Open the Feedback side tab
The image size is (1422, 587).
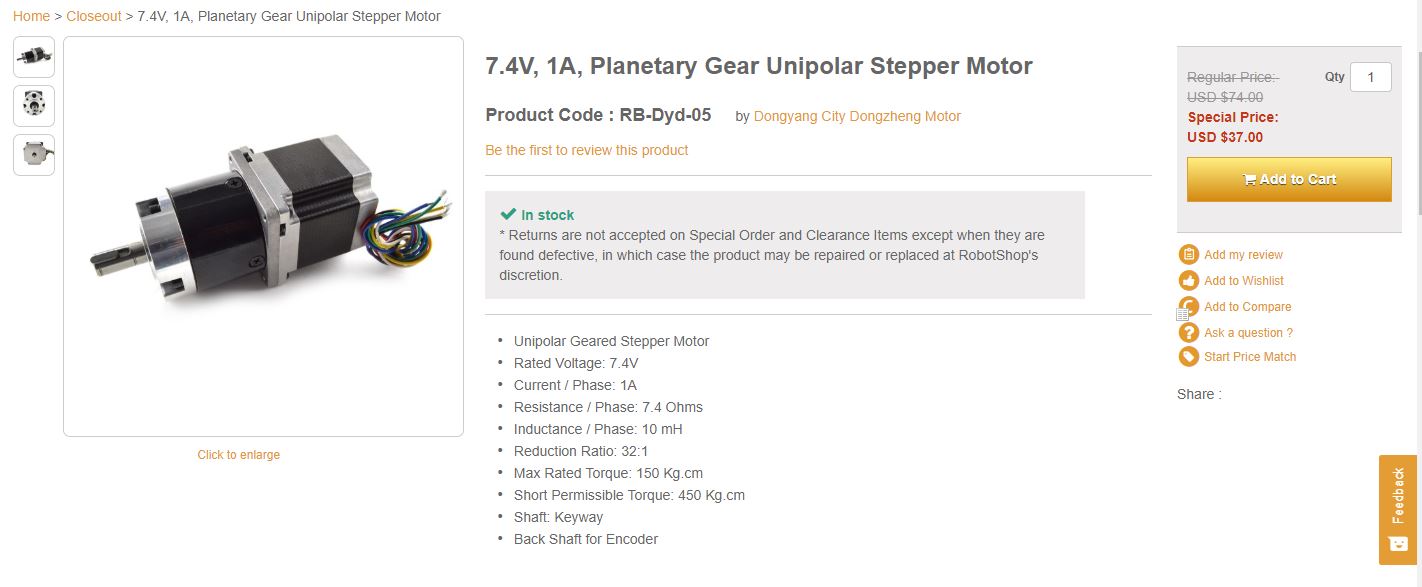[x=1397, y=509]
